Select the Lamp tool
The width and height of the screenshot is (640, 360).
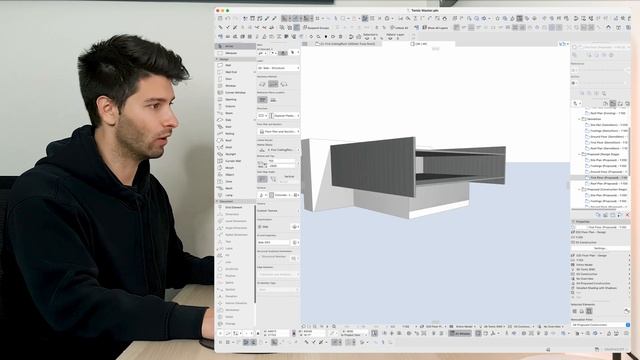pyautogui.click(x=235, y=195)
